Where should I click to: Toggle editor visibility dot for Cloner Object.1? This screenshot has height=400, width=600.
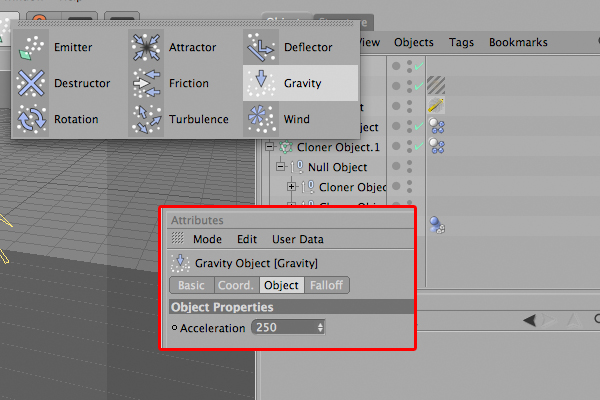409,143
